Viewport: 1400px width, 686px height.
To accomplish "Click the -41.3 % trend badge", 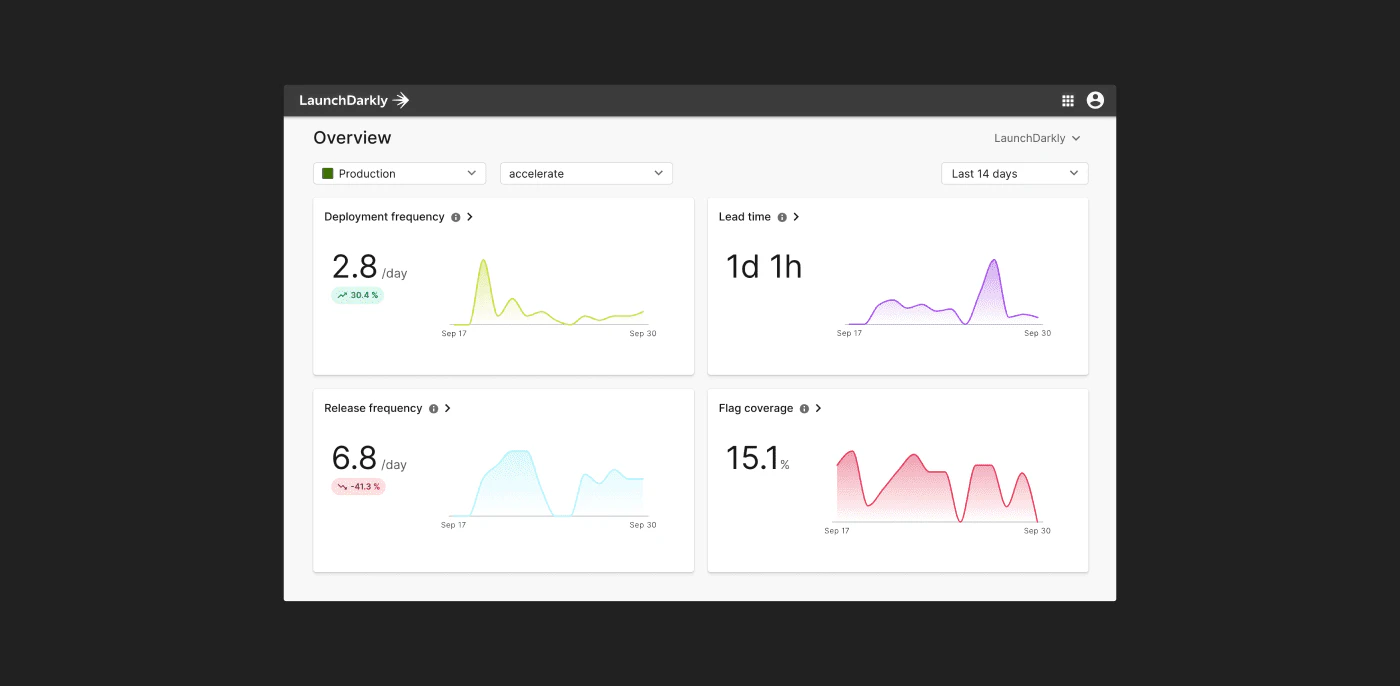I will pyautogui.click(x=358, y=486).
